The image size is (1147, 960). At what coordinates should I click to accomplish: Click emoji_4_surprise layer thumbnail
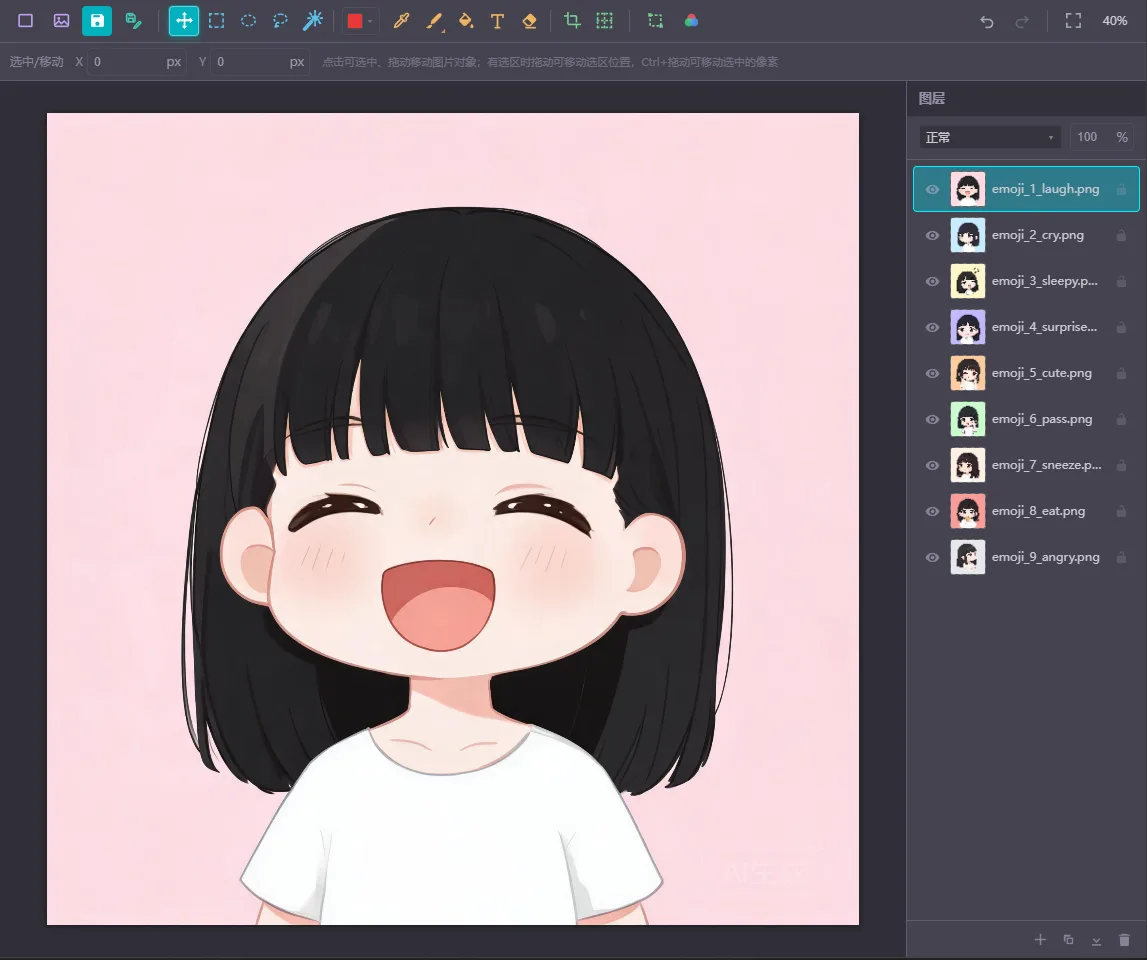(968, 327)
